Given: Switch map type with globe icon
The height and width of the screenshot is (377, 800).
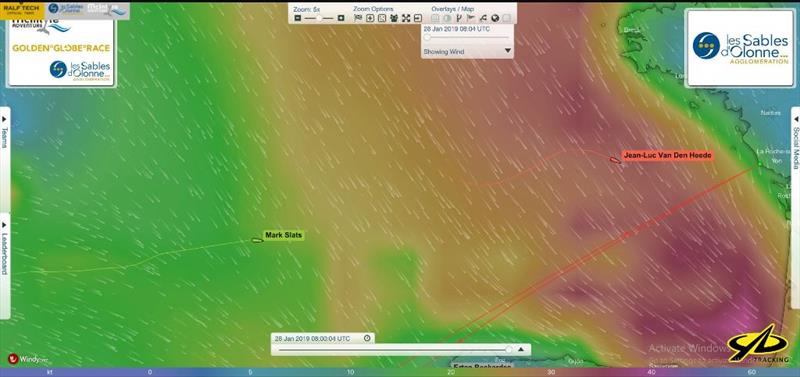Looking at the screenshot, I should click(495, 18).
